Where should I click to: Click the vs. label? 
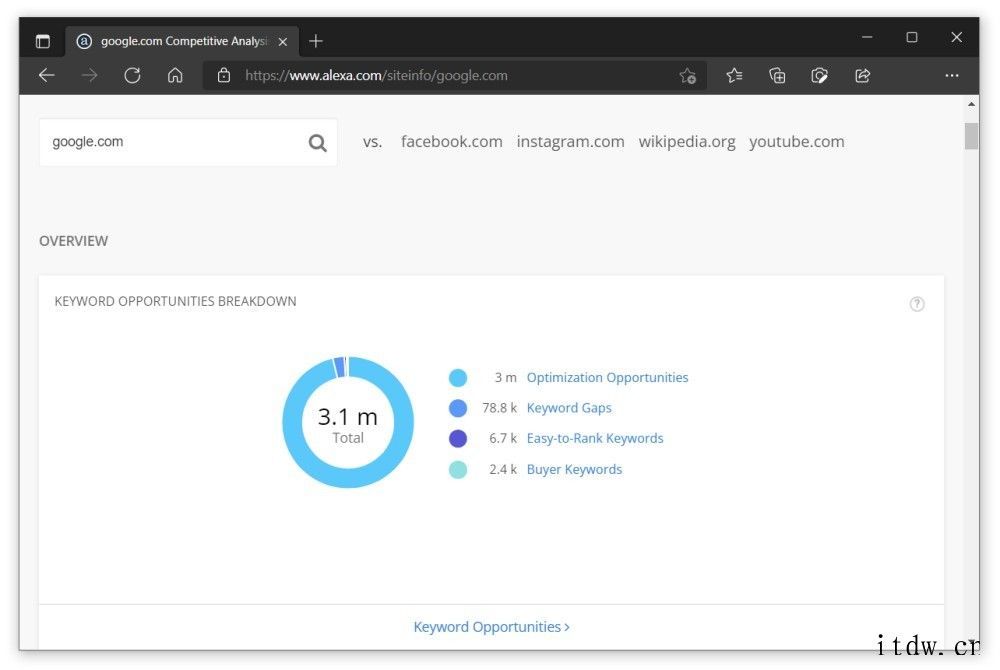click(x=372, y=142)
